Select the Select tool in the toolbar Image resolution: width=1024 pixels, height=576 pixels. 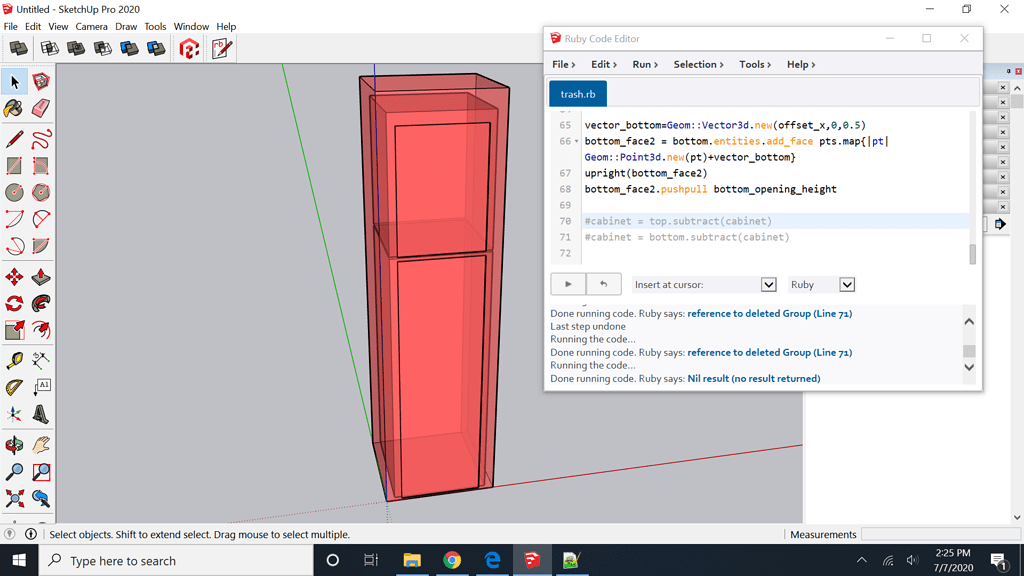coord(15,82)
